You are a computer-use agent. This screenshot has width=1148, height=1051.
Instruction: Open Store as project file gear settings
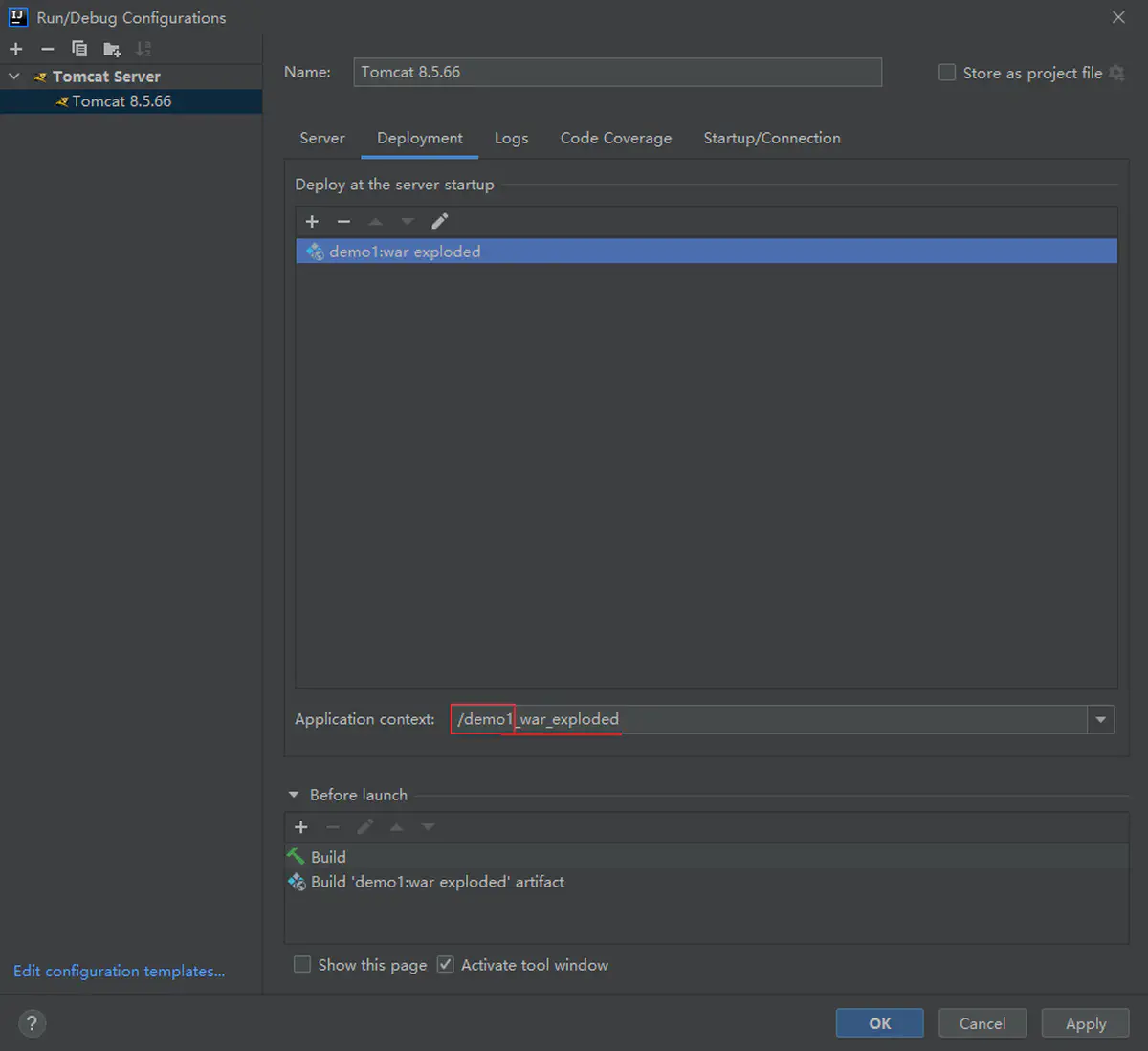point(1116,73)
